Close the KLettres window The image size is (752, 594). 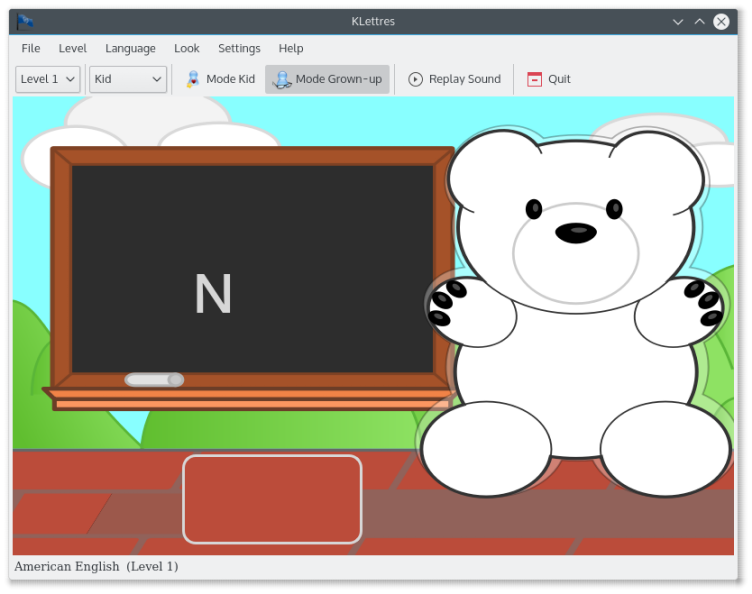(x=721, y=21)
